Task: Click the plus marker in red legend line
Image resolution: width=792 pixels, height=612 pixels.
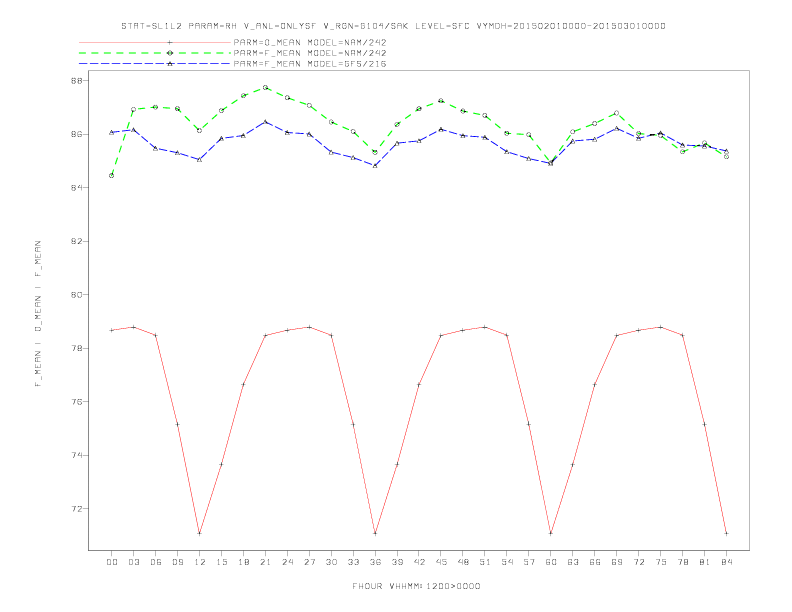Action: pos(170,42)
